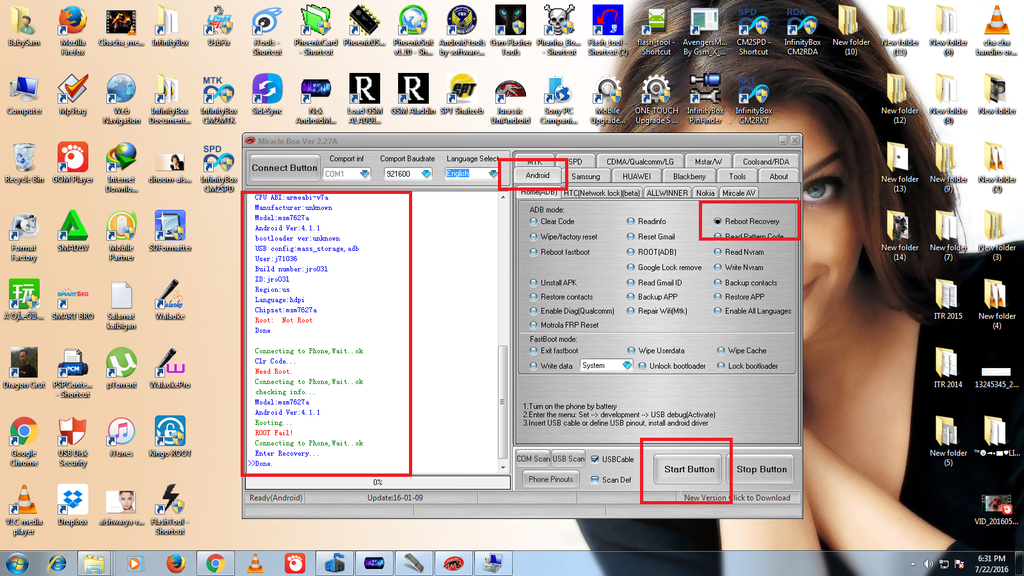The image size is (1024, 576).
Task: Click the Connect Button
Action: click(284, 167)
